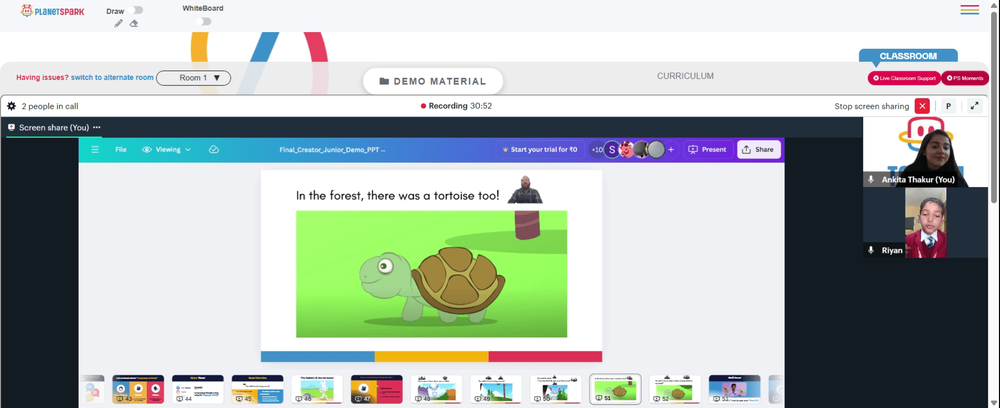Click the S collaborator avatar
The width and height of the screenshot is (1000, 408).
612,150
